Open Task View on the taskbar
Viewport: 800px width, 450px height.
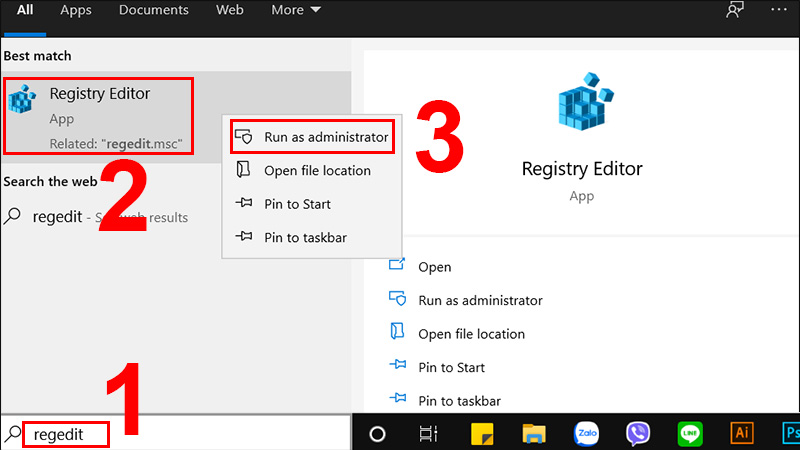[429, 433]
